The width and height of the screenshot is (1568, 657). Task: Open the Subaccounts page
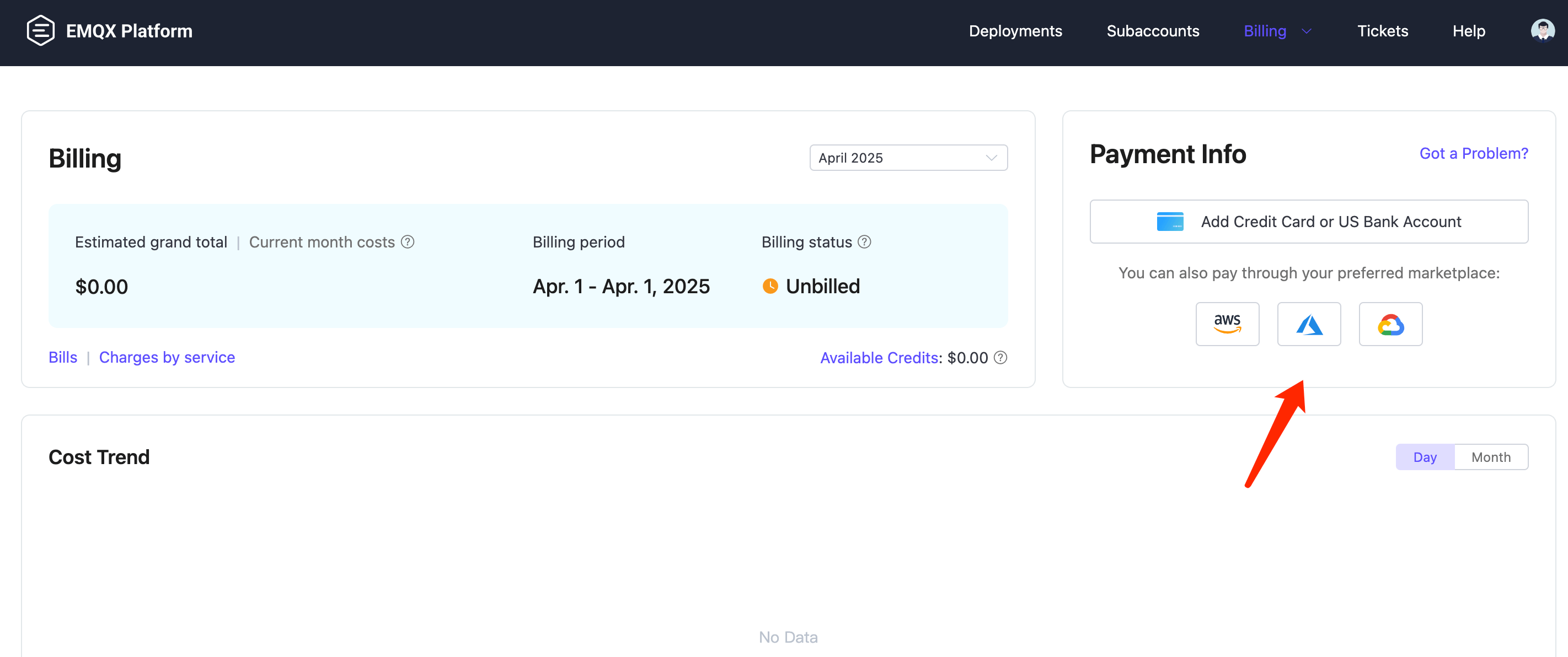tap(1153, 30)
